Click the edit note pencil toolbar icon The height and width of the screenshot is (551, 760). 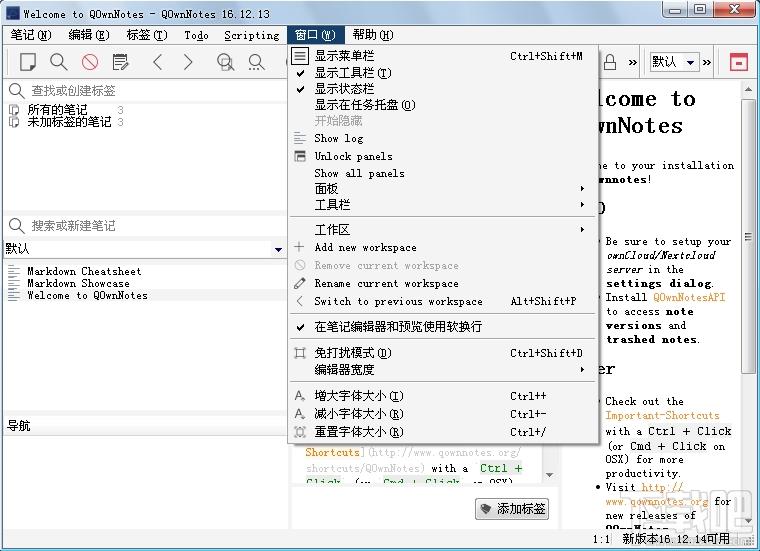point(120,62)
